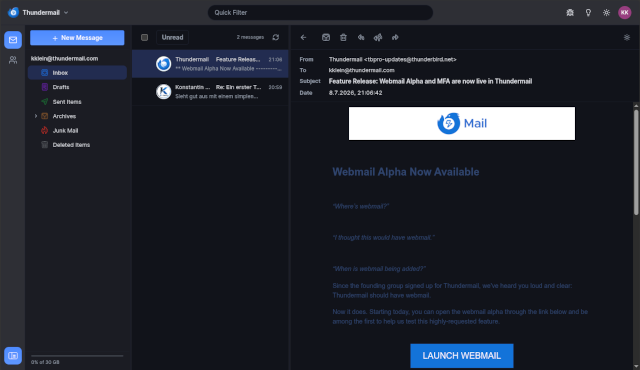Switch theme using the sun icon
The height and width of the screenshot is (370, 640).
(x=607, y=13)
